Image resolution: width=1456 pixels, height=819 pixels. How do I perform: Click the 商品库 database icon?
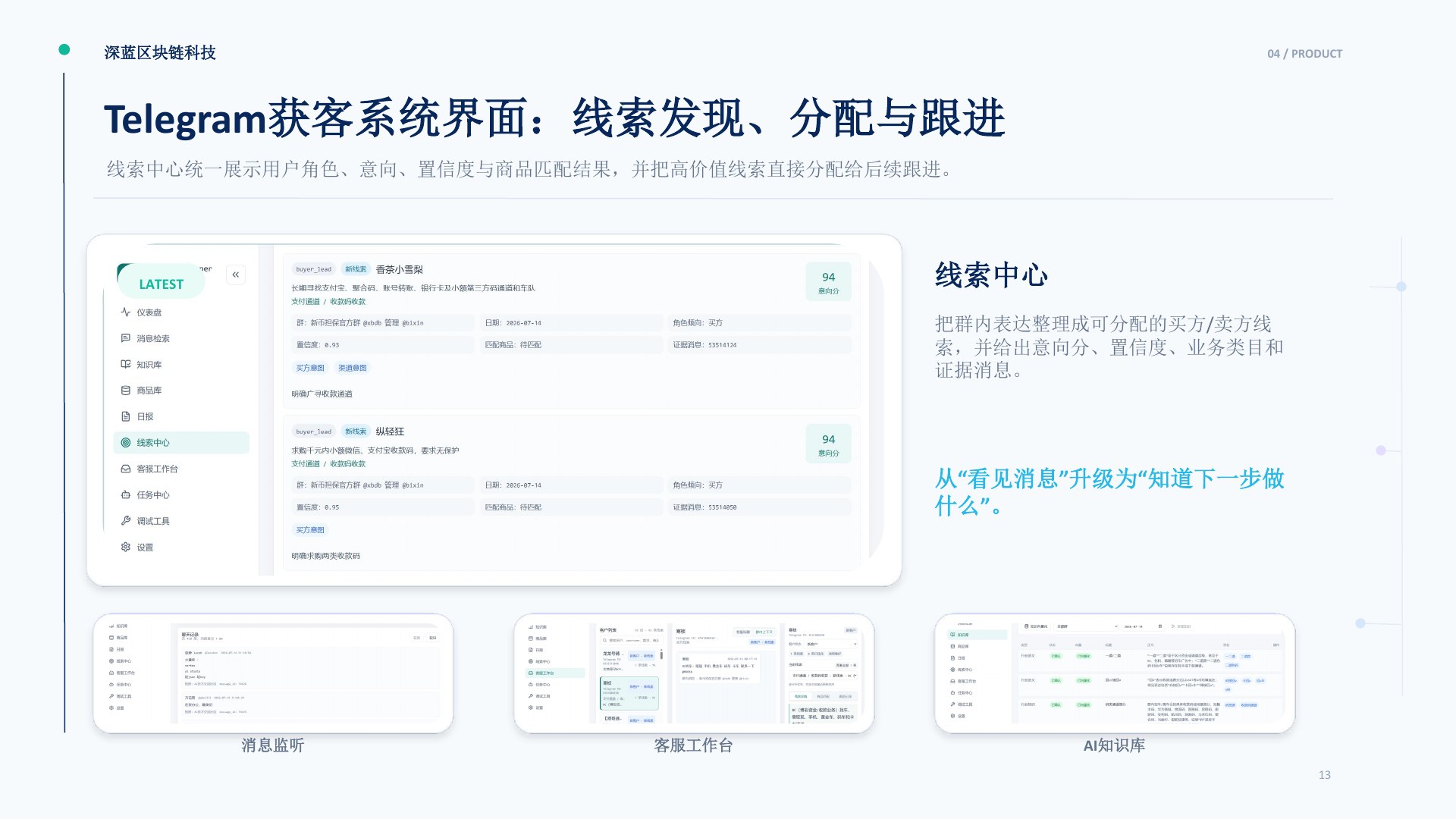(126, 391)
